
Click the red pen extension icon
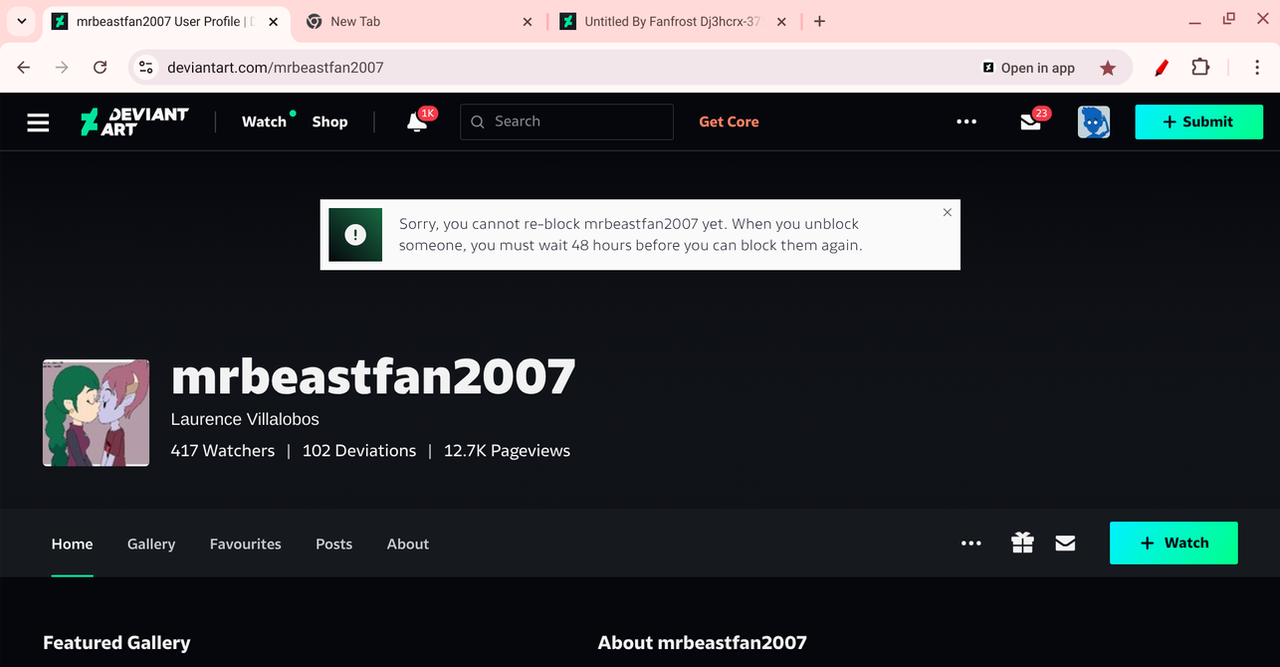tap(1161, 67)
